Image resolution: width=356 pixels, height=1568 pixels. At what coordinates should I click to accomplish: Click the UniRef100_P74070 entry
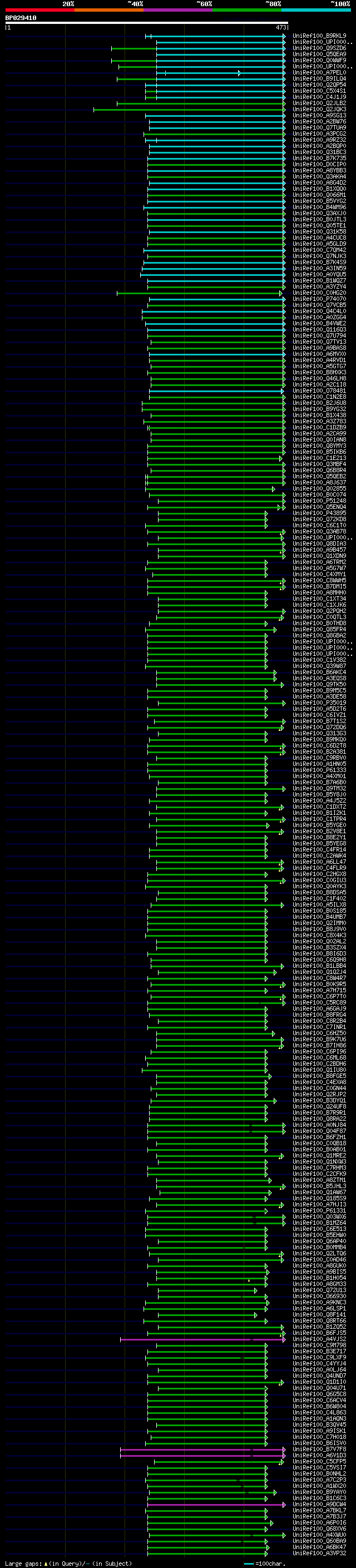tap(319, 299)
